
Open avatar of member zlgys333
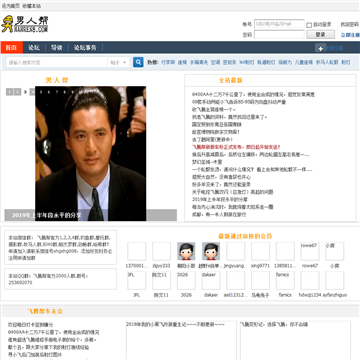pyautogui.click(x=162, y=251)
